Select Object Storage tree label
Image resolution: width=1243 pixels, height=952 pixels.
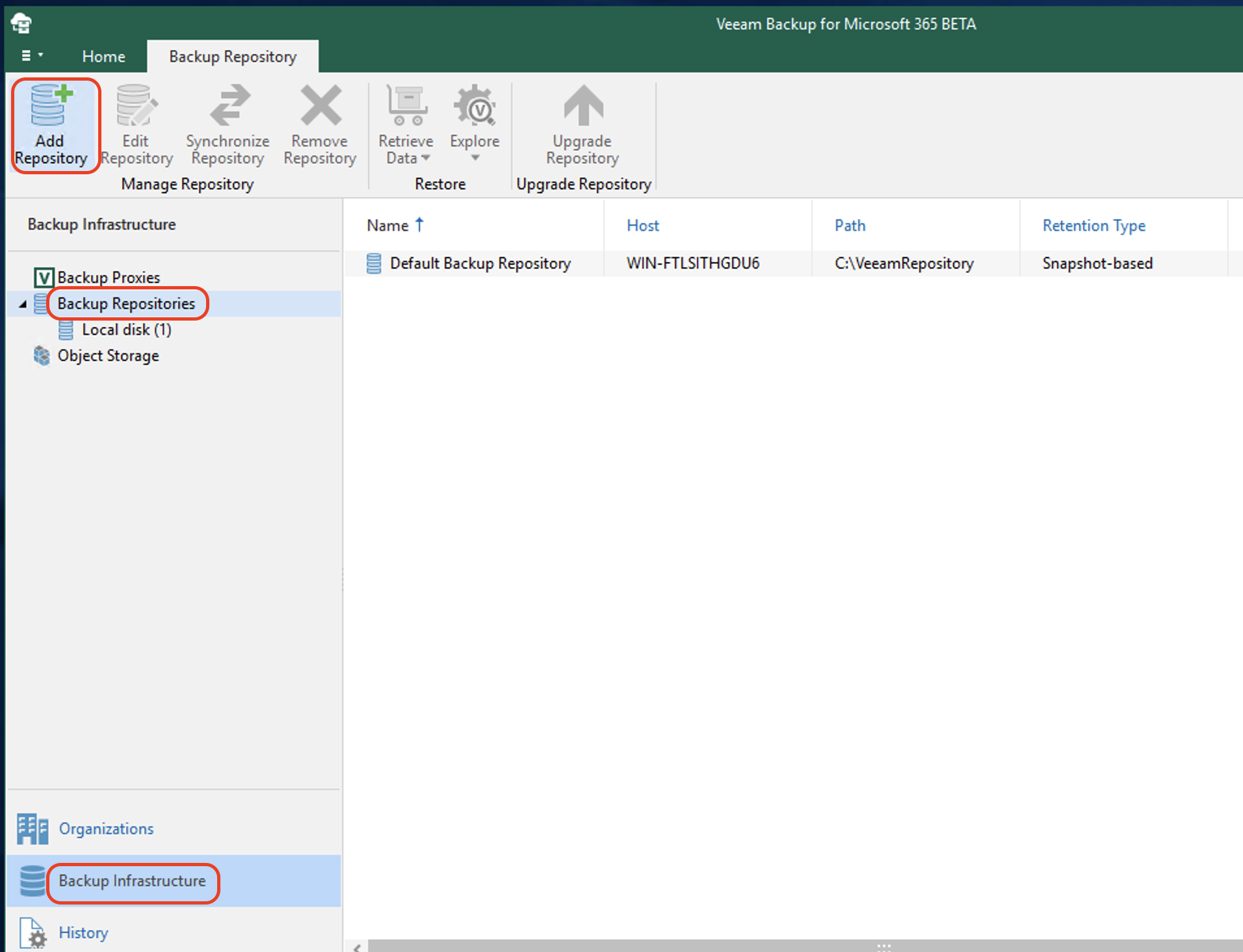[x=108, y=356]
